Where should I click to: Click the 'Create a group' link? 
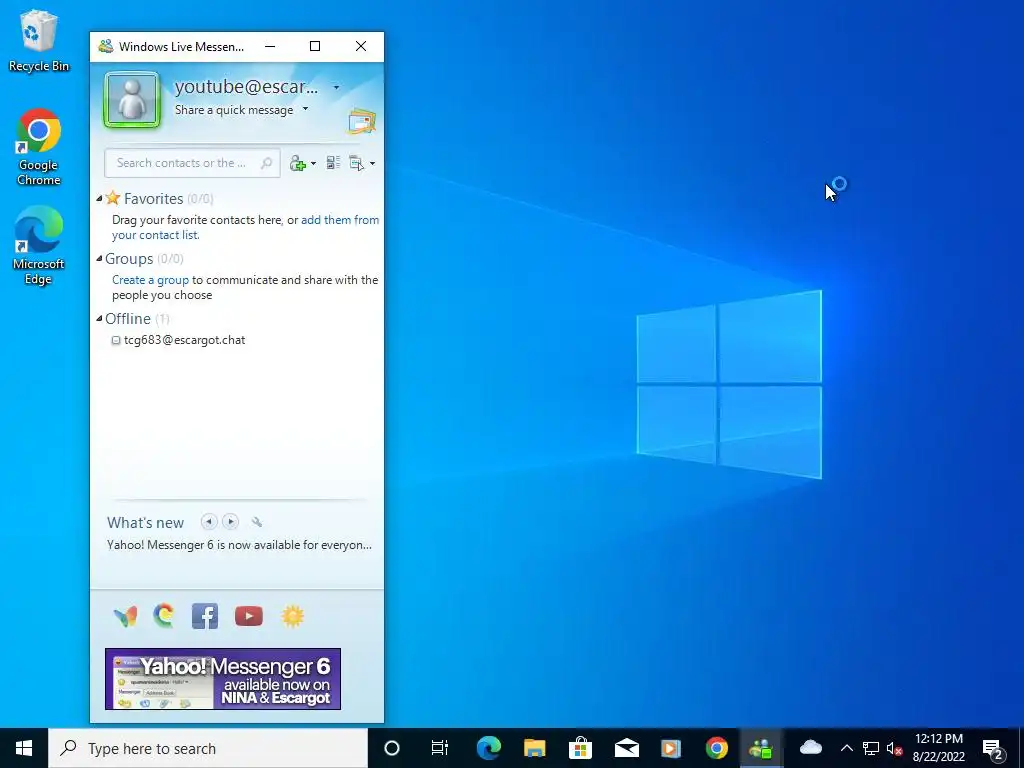pyautogui.click(x=150, y=280)
